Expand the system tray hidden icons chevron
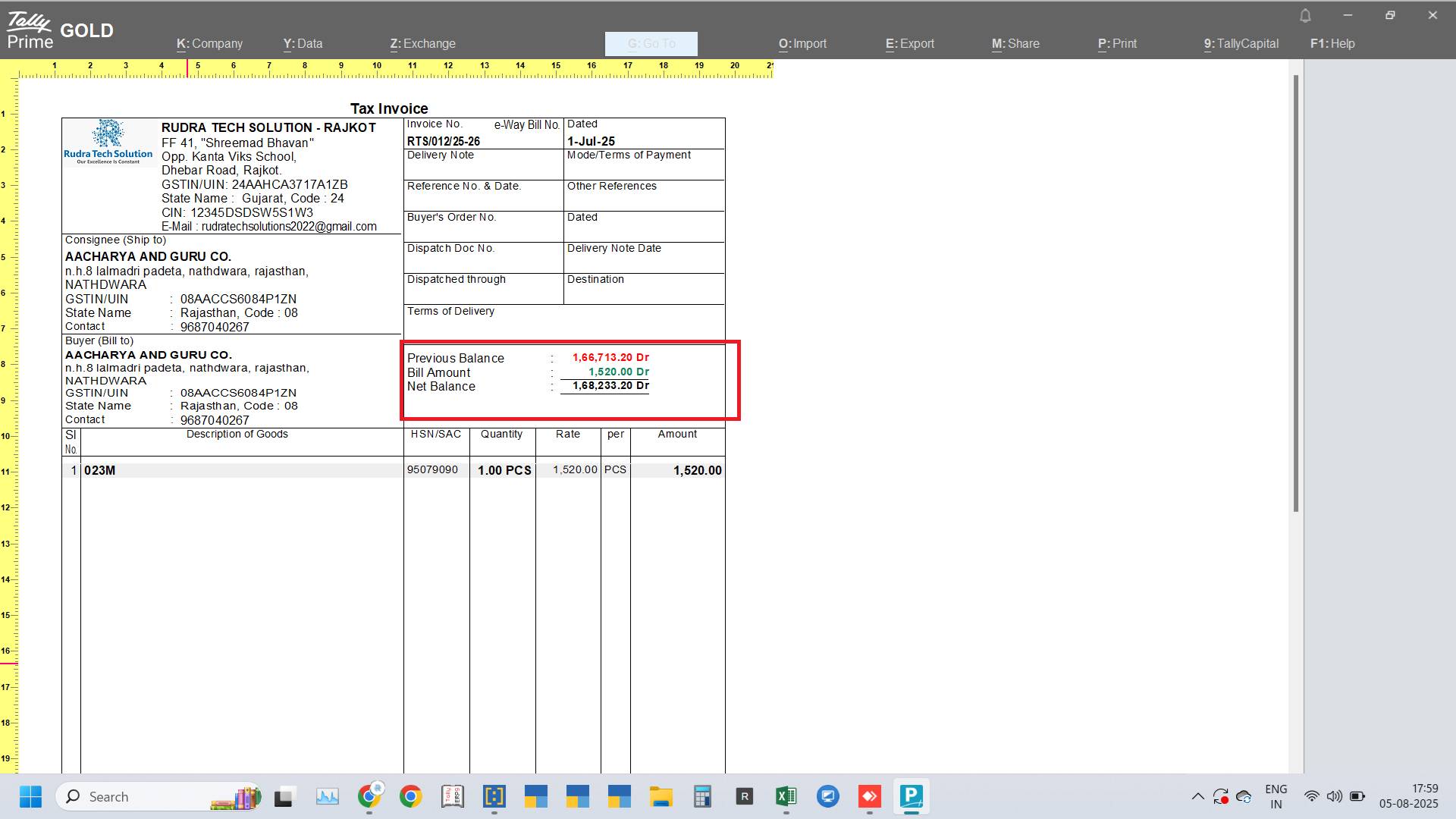 pos(1197,797)
